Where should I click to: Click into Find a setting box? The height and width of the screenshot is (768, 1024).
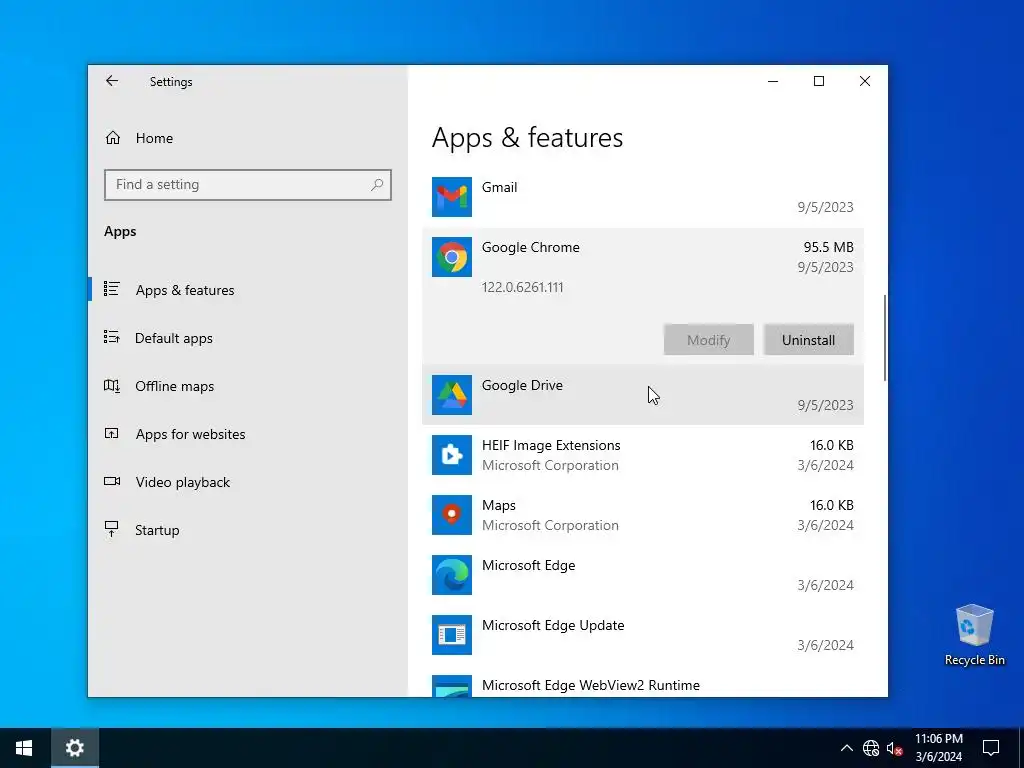(248, 185)
